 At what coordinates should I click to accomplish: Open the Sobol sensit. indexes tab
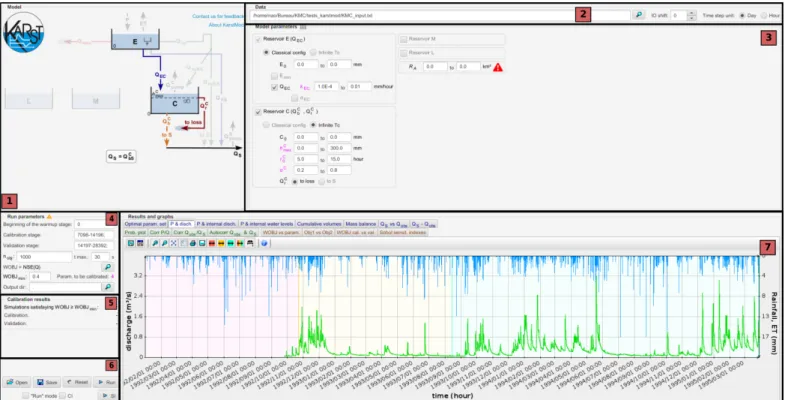[403, 233]
